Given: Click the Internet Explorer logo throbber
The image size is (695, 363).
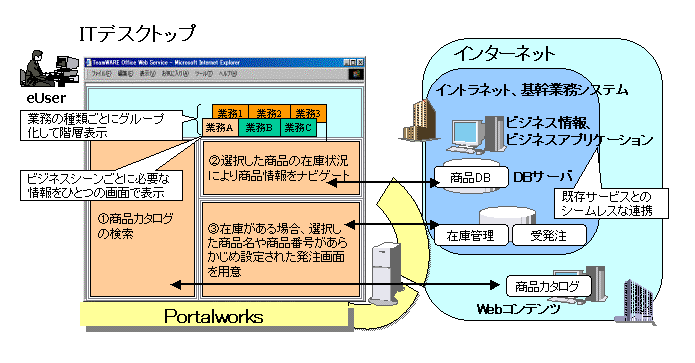Looking at the screenshot, I should 356,74.
